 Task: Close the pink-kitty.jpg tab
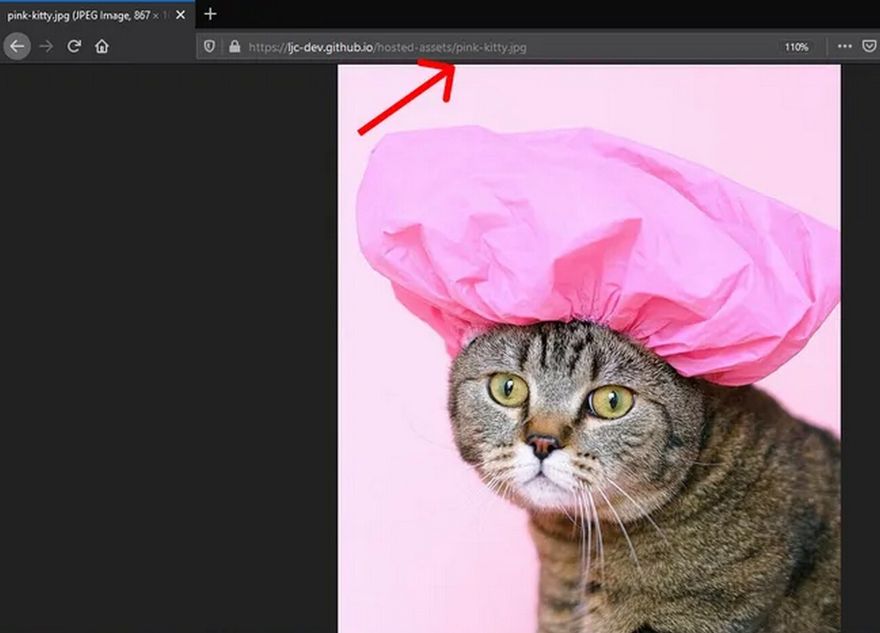pyautogui.click(x=180, y=15)
